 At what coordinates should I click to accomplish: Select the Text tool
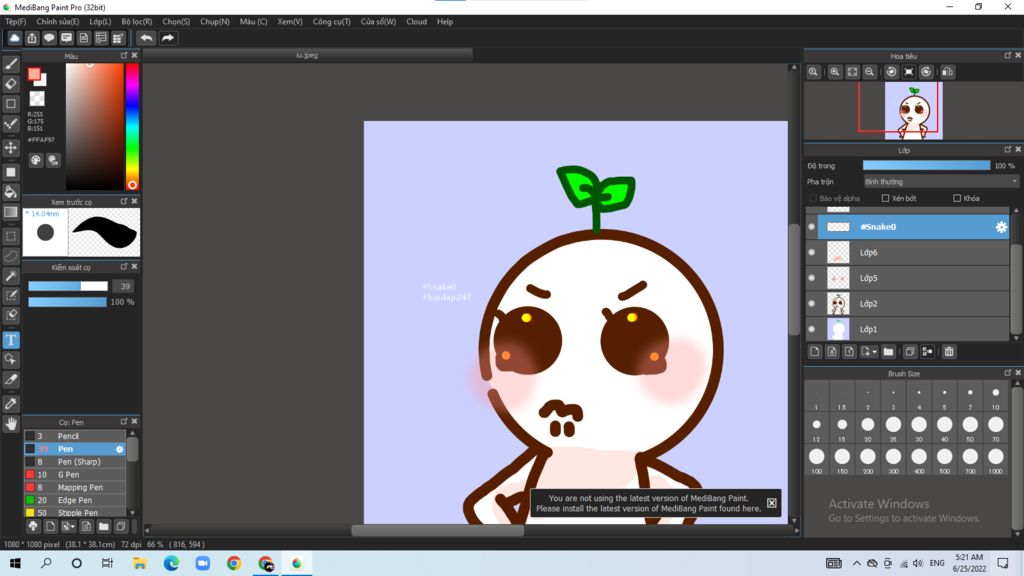pos(11,340)
